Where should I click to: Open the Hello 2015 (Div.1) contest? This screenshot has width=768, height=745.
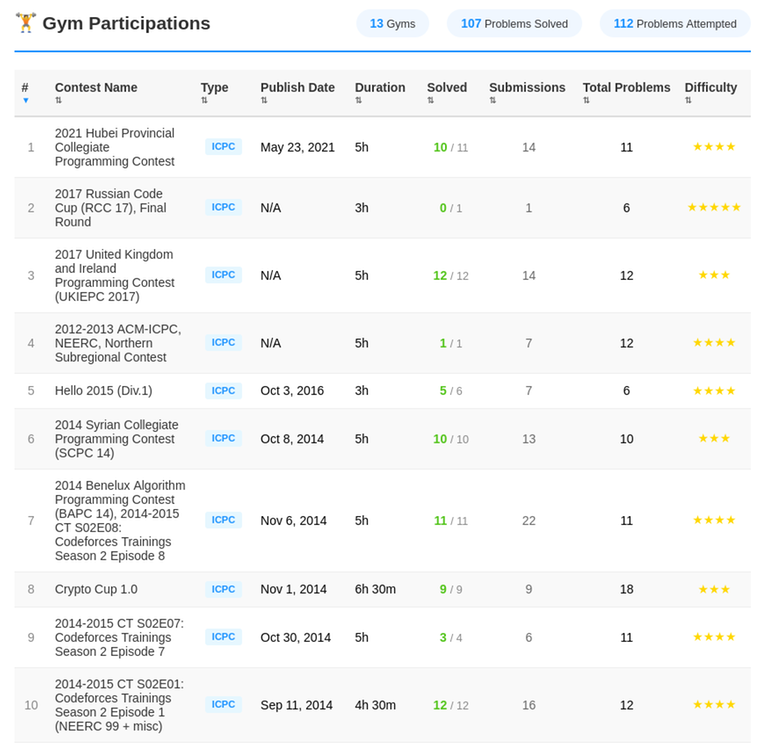click(103, 391)
